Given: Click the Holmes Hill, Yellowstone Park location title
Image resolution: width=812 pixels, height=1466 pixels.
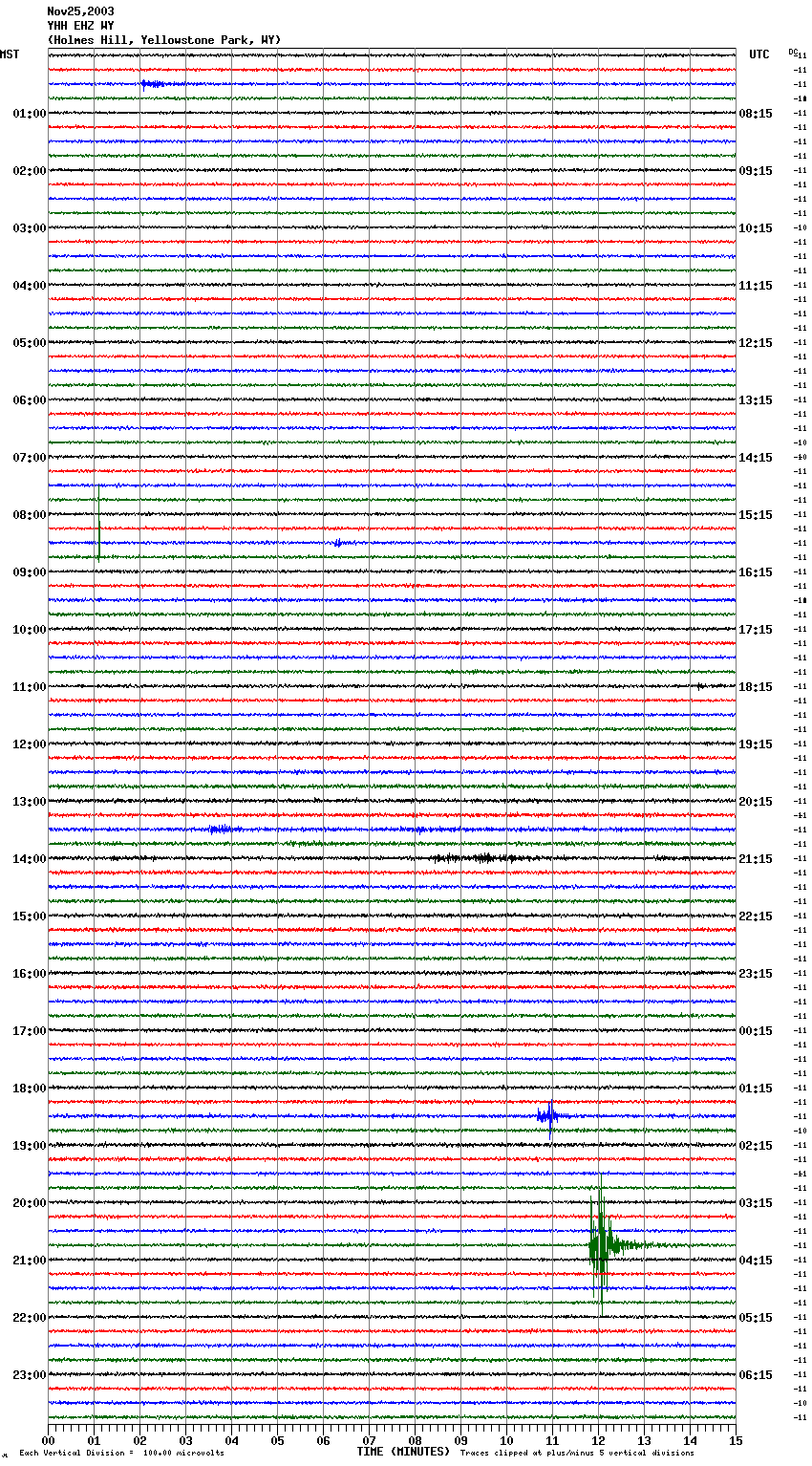Looking at the screenshot, I should [164, 40].
